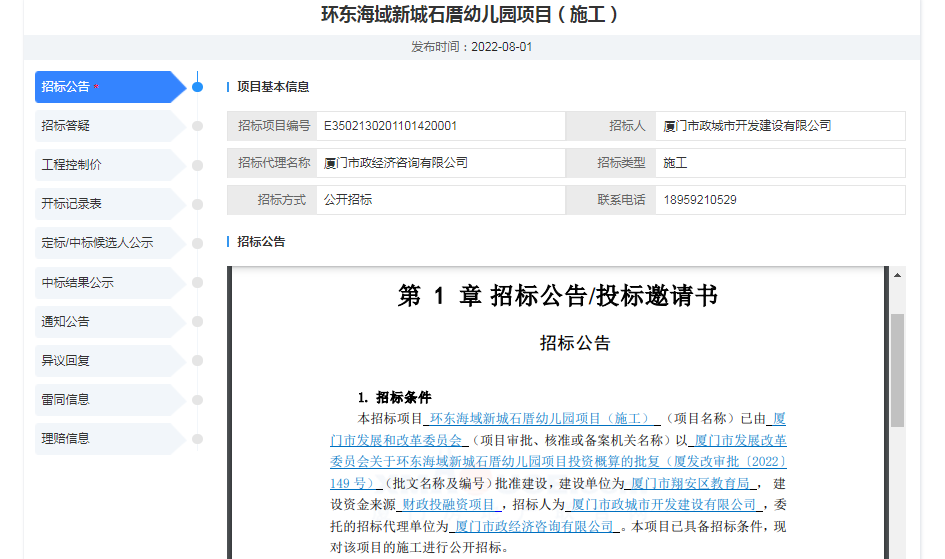Click the scroll-up arrow of document viewer

tap(897, 276)
